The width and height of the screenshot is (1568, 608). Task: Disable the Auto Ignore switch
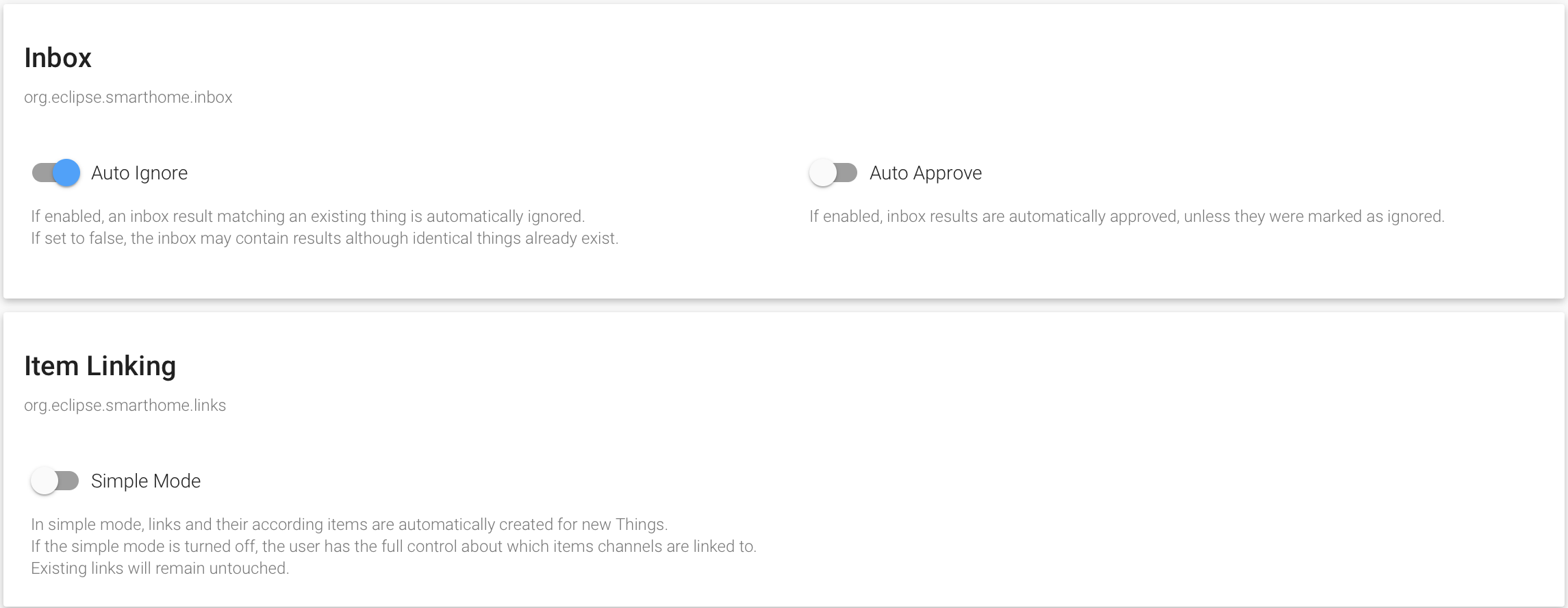[x=56, y=173]
